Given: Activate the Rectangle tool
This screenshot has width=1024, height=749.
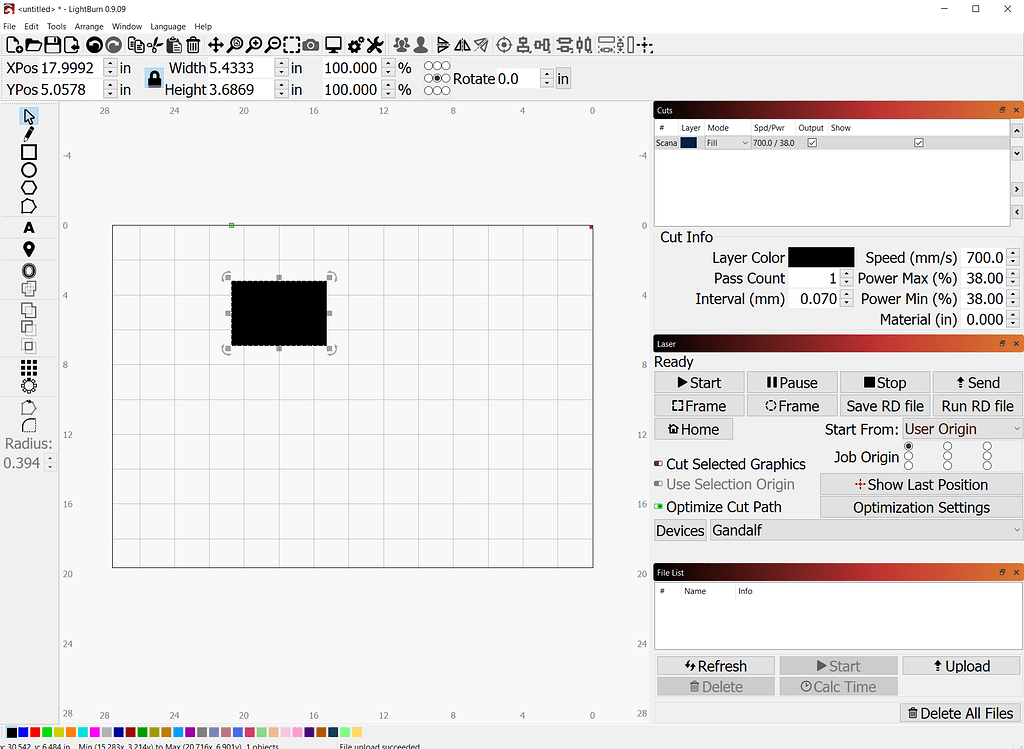Looking at the screenshot, I should pos(30,151).
